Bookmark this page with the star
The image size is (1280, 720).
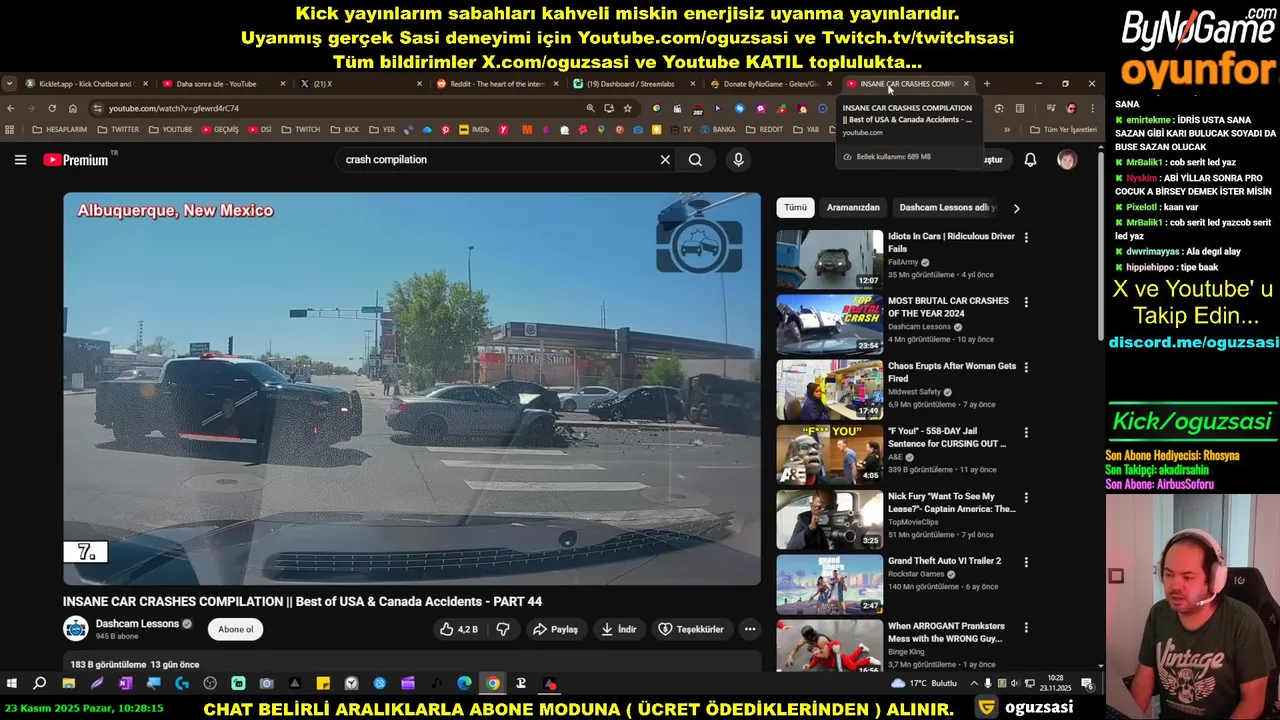point(627,108)
